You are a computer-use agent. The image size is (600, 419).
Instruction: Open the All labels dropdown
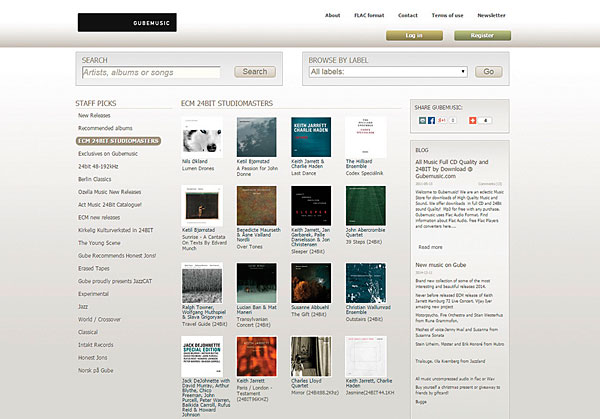click(x=388, y=72)
